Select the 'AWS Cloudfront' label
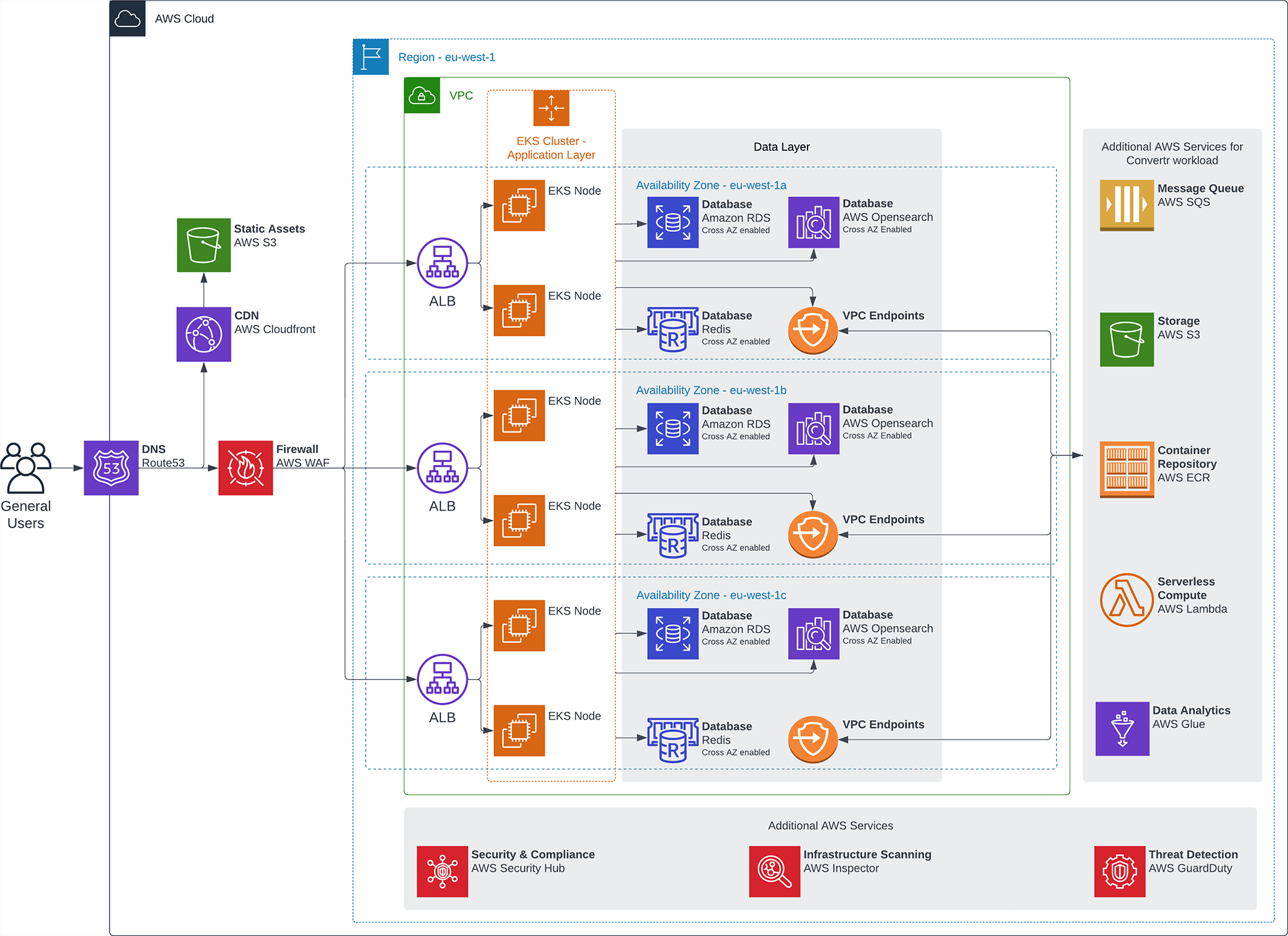1288x936 pixels. pyautogui.click(x=275, y=329)
